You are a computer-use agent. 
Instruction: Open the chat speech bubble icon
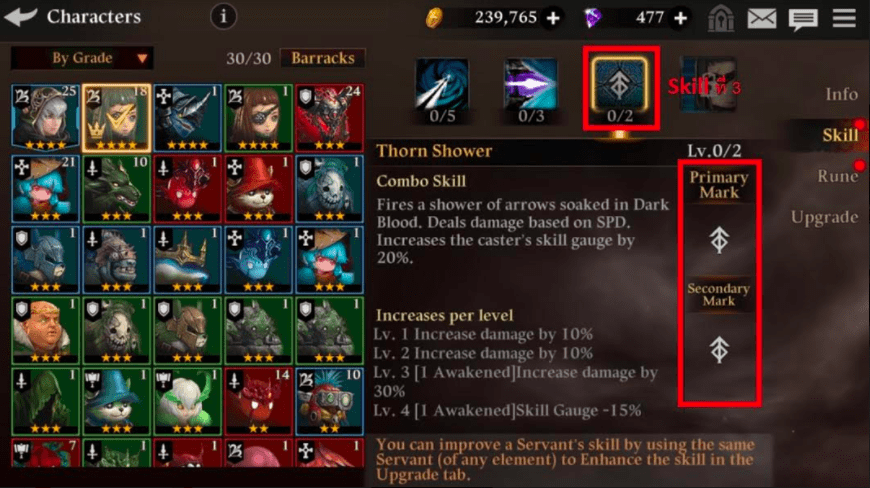(x=803, y=19)
